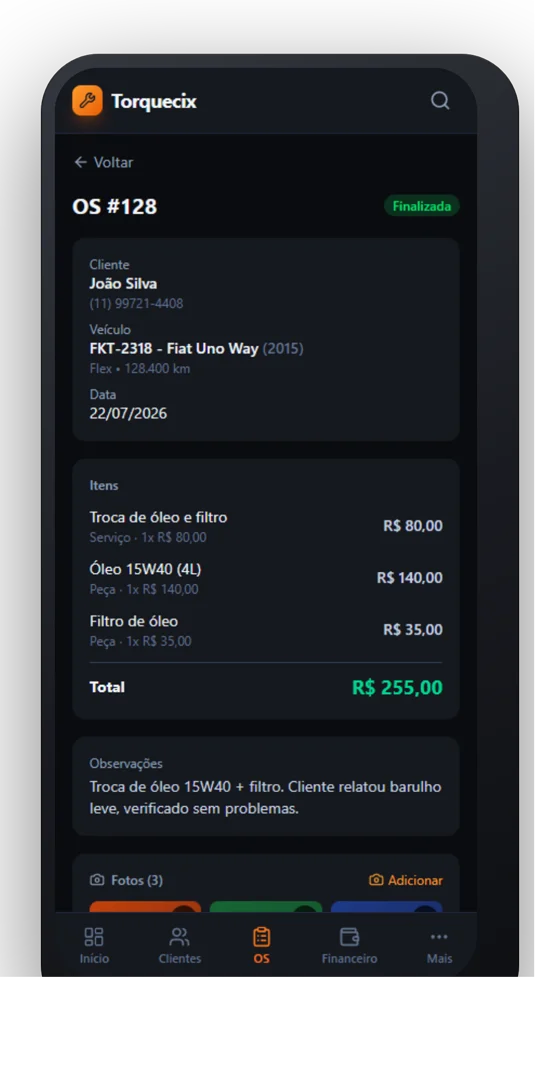560x1077 pixels.
Task: Open the orange photo thumbnail
Action: pyautogui.click(x=145, y=907)
